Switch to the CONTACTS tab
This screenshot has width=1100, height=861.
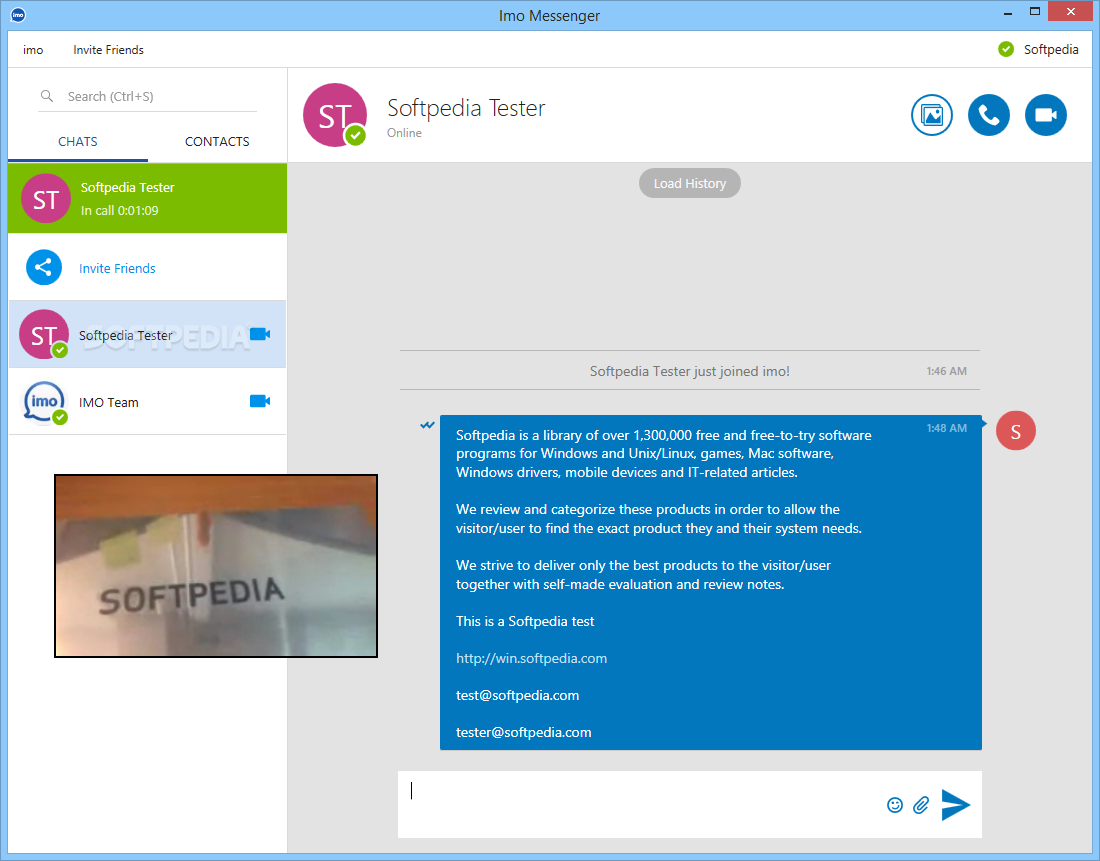[x=217, y=142]
